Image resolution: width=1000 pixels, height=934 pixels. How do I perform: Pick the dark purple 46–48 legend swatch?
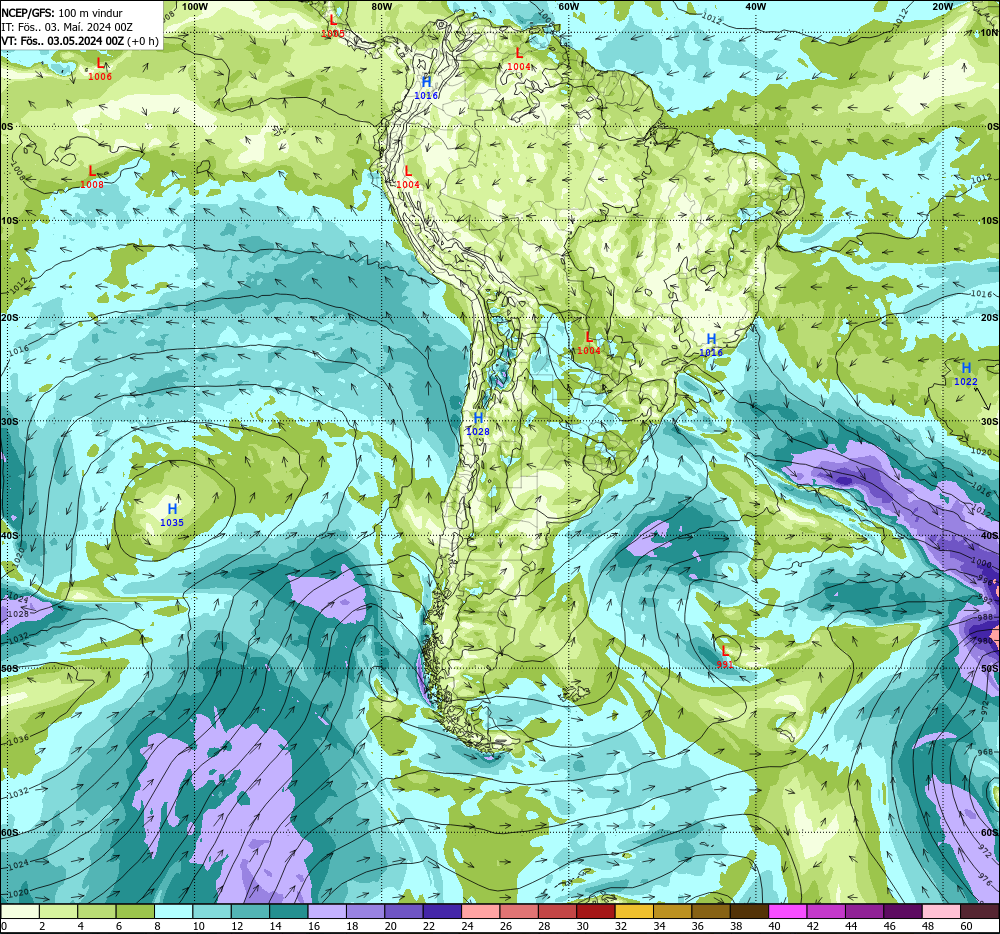pyautogui.click(x=902, y=912)
